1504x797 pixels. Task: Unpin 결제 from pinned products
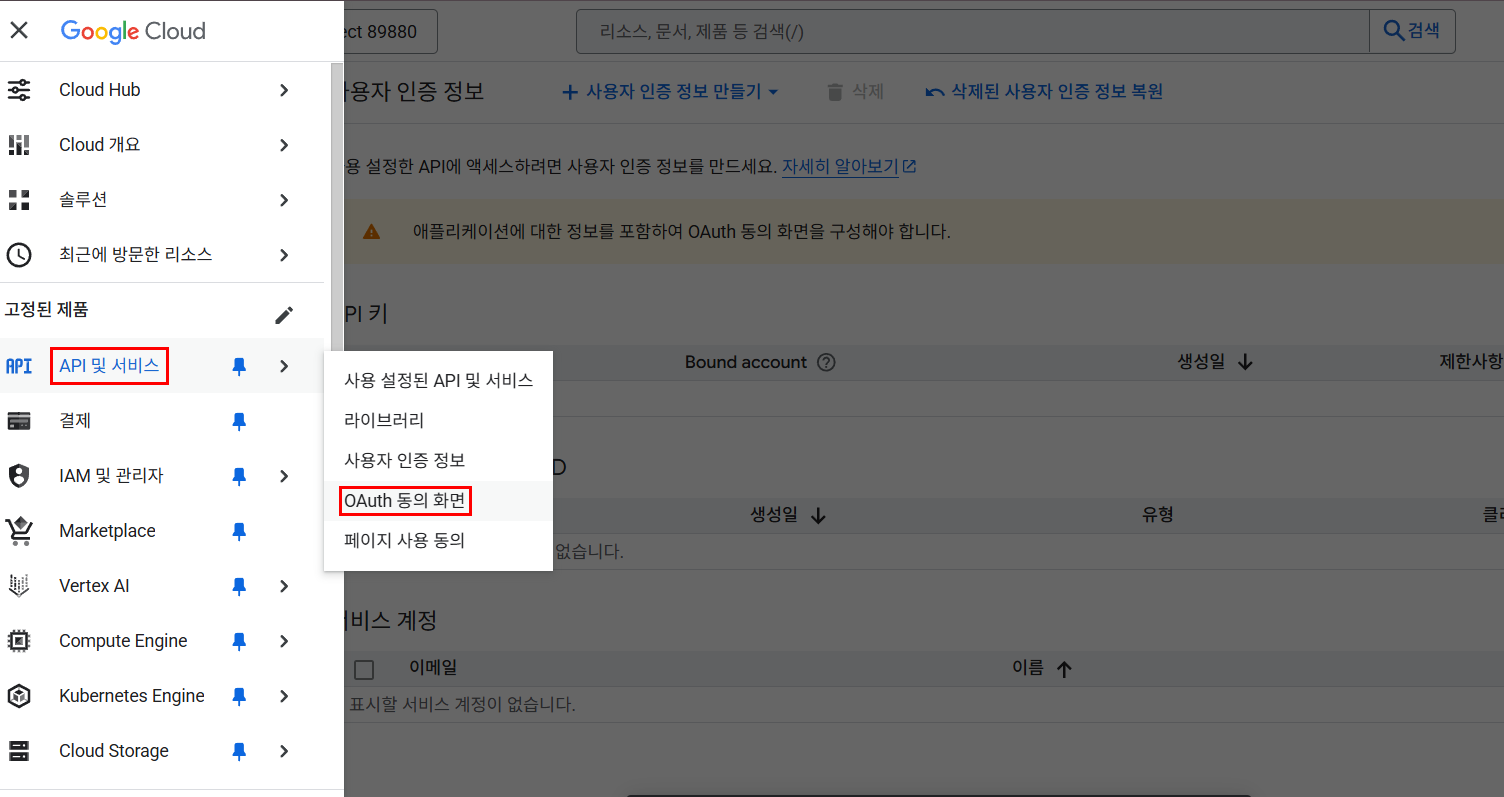[x=239, y=421]
